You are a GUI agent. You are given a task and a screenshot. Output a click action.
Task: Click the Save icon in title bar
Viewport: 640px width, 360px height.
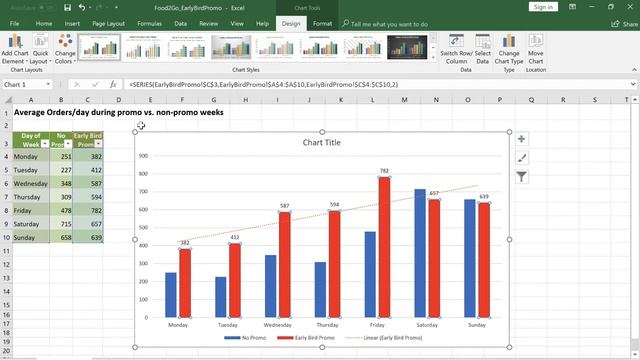(x=67, y=7)
